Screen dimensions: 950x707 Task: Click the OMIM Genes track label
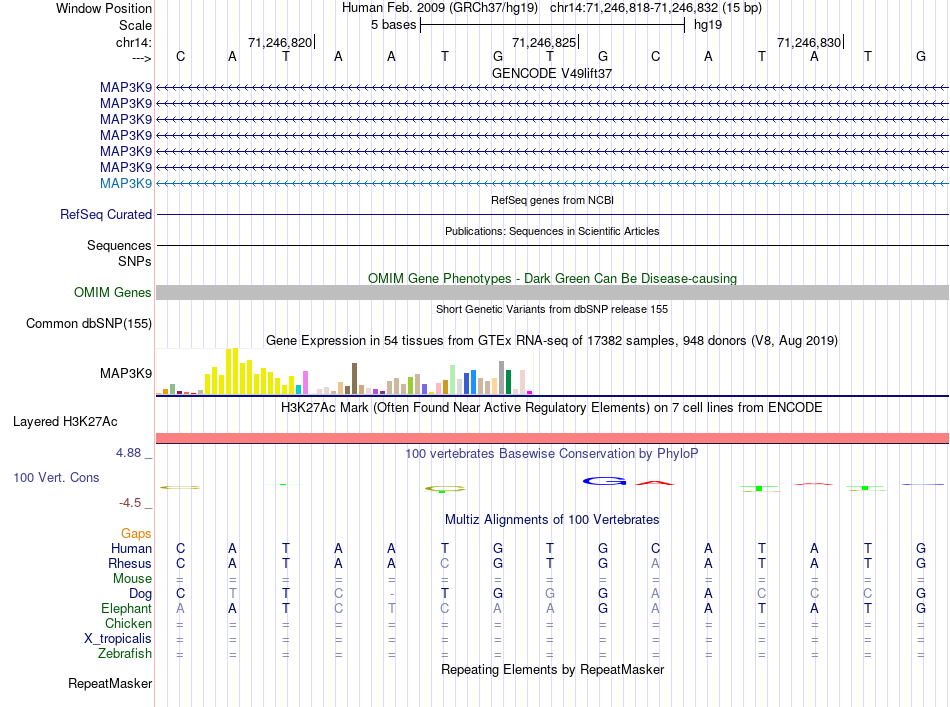[113, 293]
